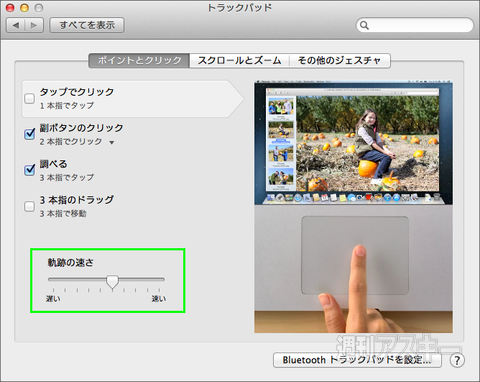Enable the タップでクリック checkbox
Image resolution: width=480 pixels, height=382 pixels.
pyautogui.click(x=29, y=98)
